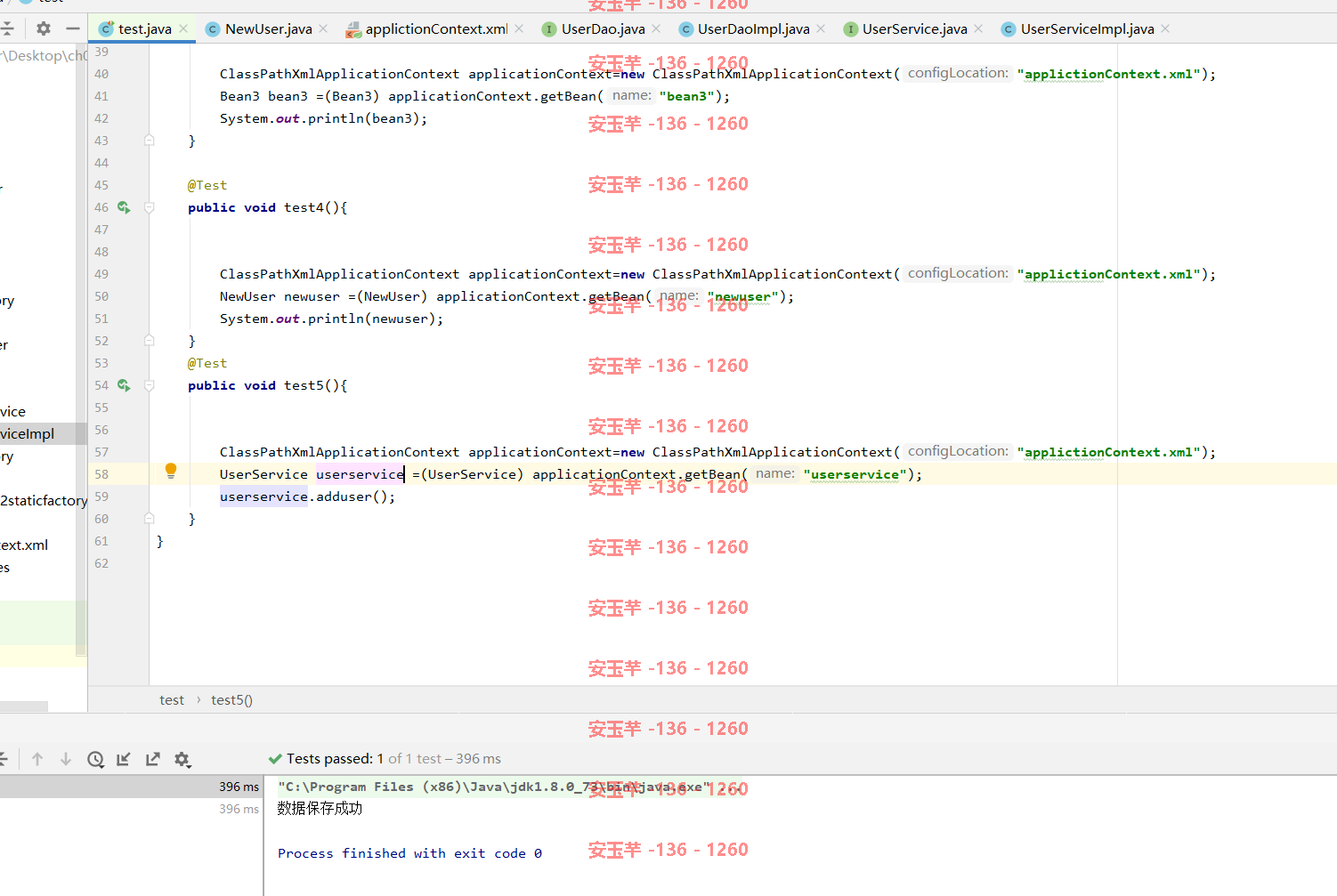This screenshot has height=896, width=1337.
Task: Close the applictionContext.xml tab
Action: coord(519,28)
